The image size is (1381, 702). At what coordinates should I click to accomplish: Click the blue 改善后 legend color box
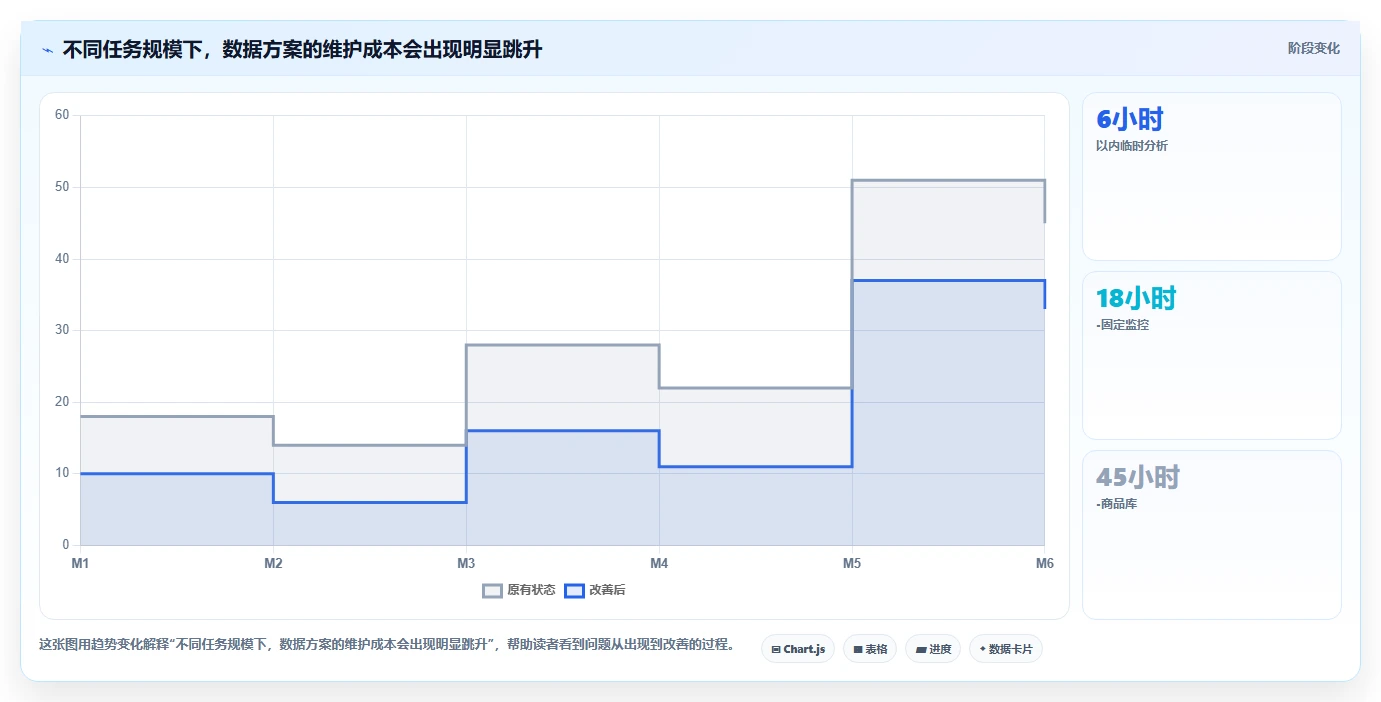[x=574, y=590]
